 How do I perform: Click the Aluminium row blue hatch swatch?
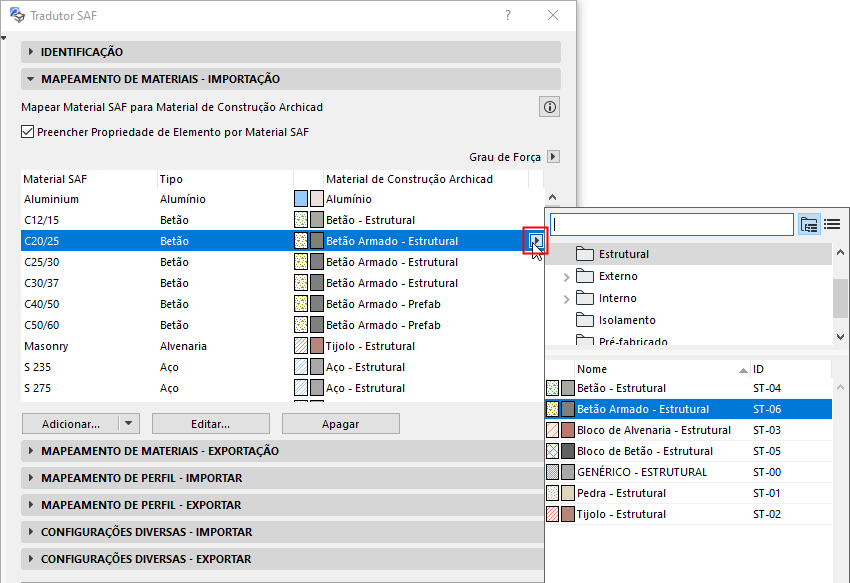coord(301,198)
